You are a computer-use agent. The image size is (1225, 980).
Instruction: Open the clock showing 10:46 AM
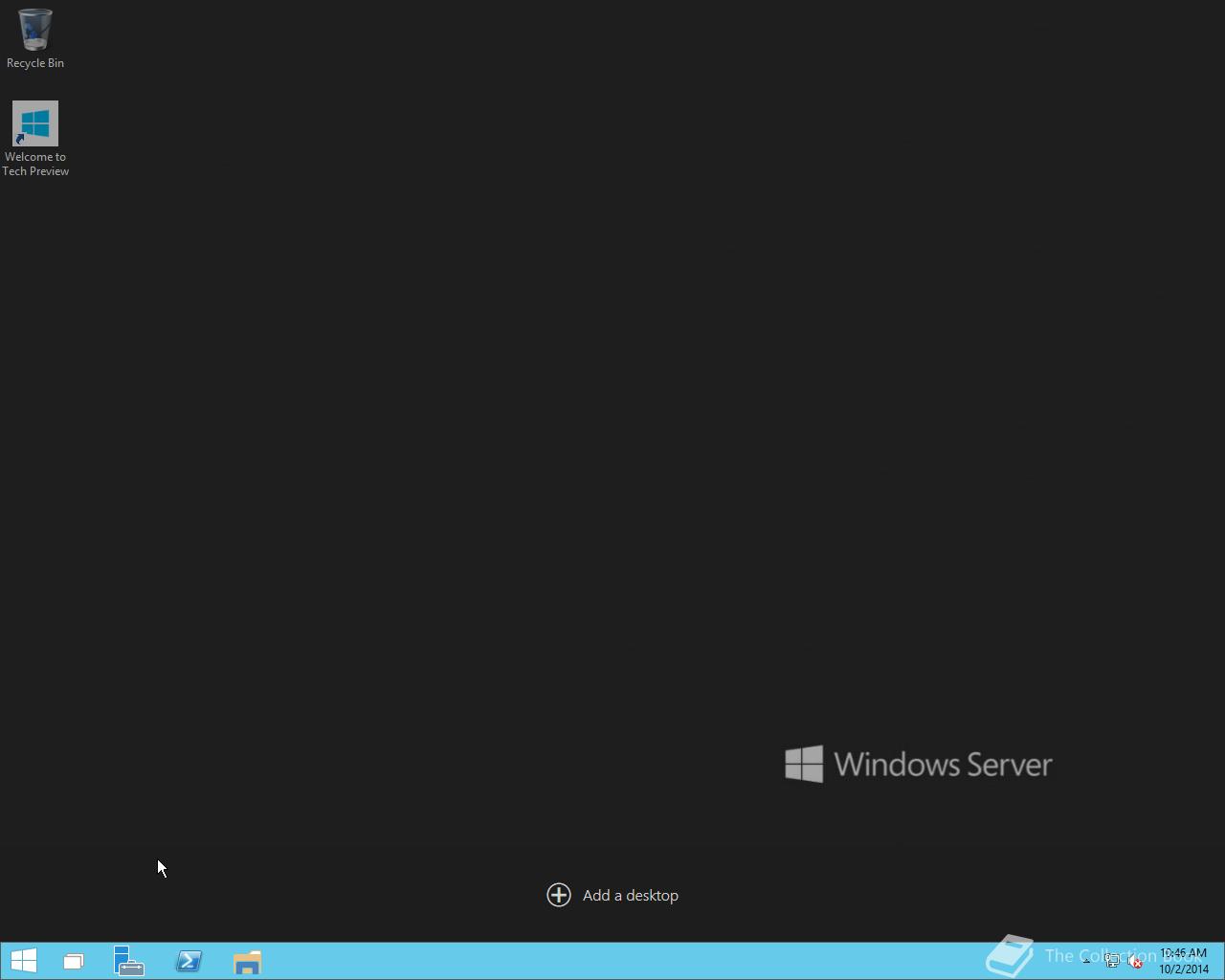[x=1184, y=961]
